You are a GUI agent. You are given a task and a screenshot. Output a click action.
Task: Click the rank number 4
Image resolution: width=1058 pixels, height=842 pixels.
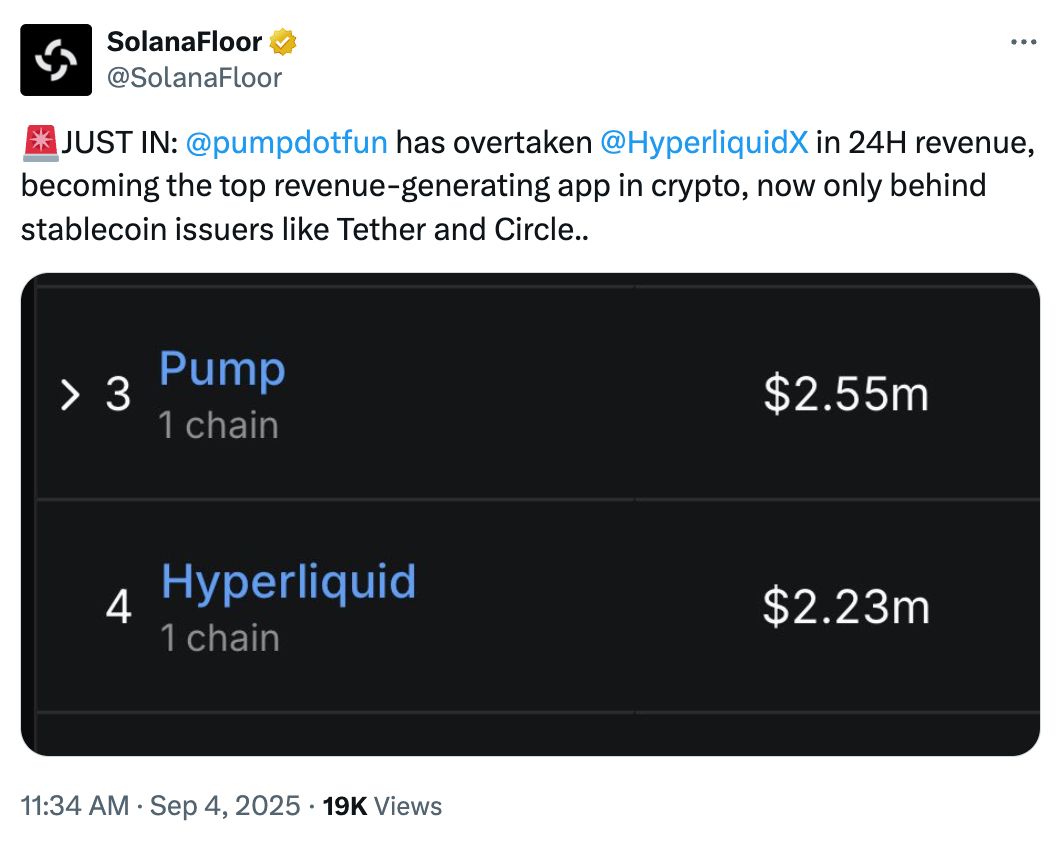click(x=119, y=607)
